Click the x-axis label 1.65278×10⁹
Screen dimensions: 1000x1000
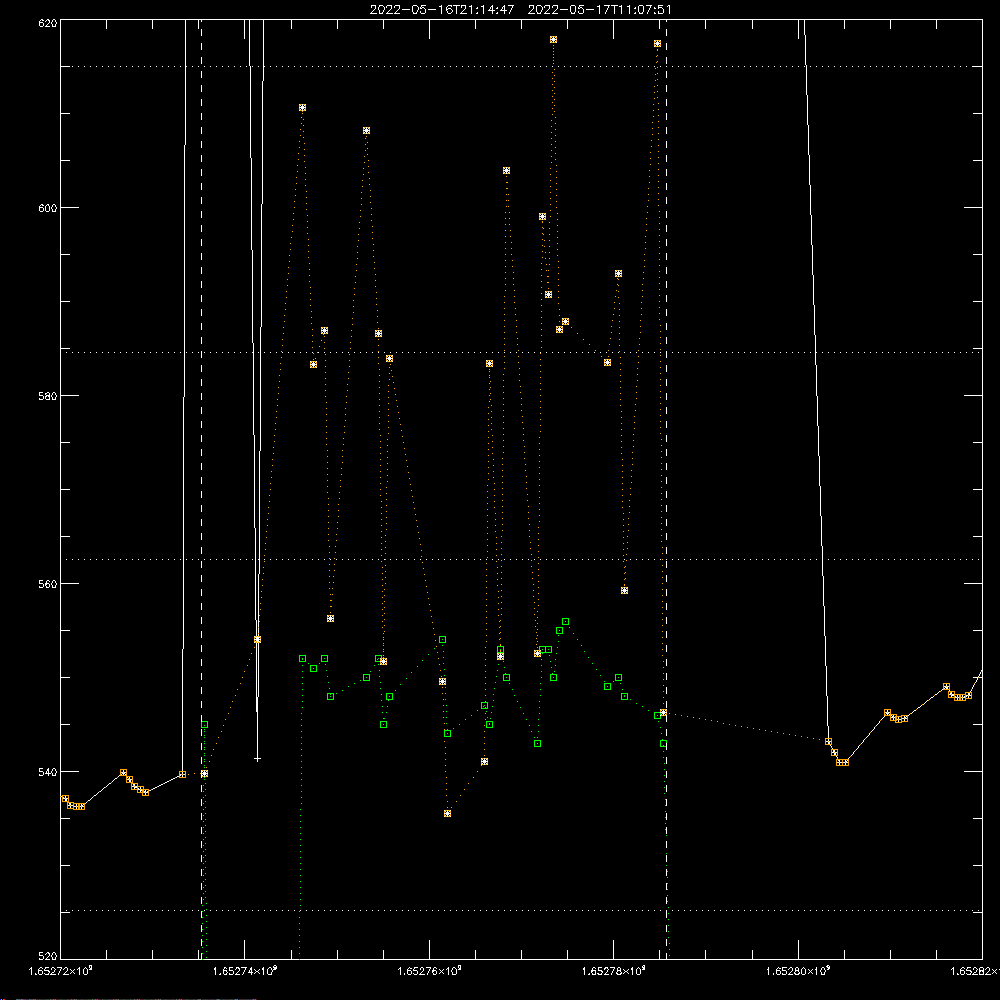pos(614,971)
